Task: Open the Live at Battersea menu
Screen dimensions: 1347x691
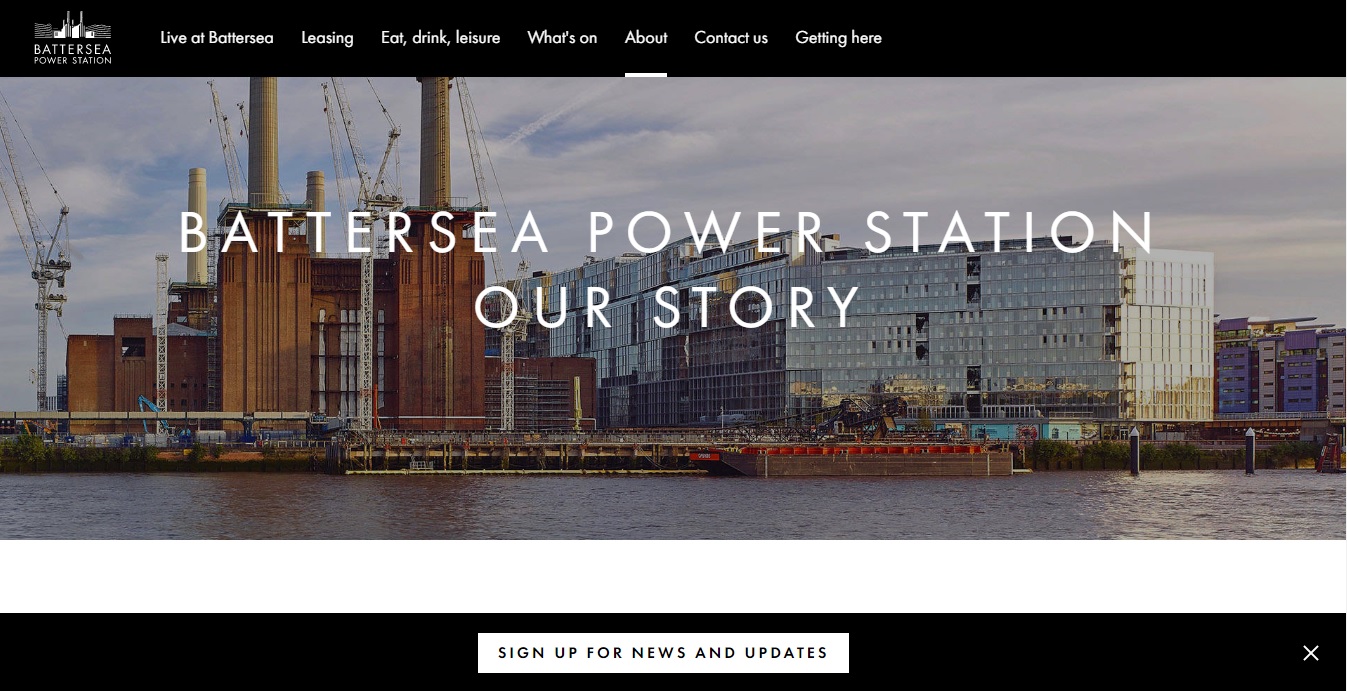Action: pos(217,38)
